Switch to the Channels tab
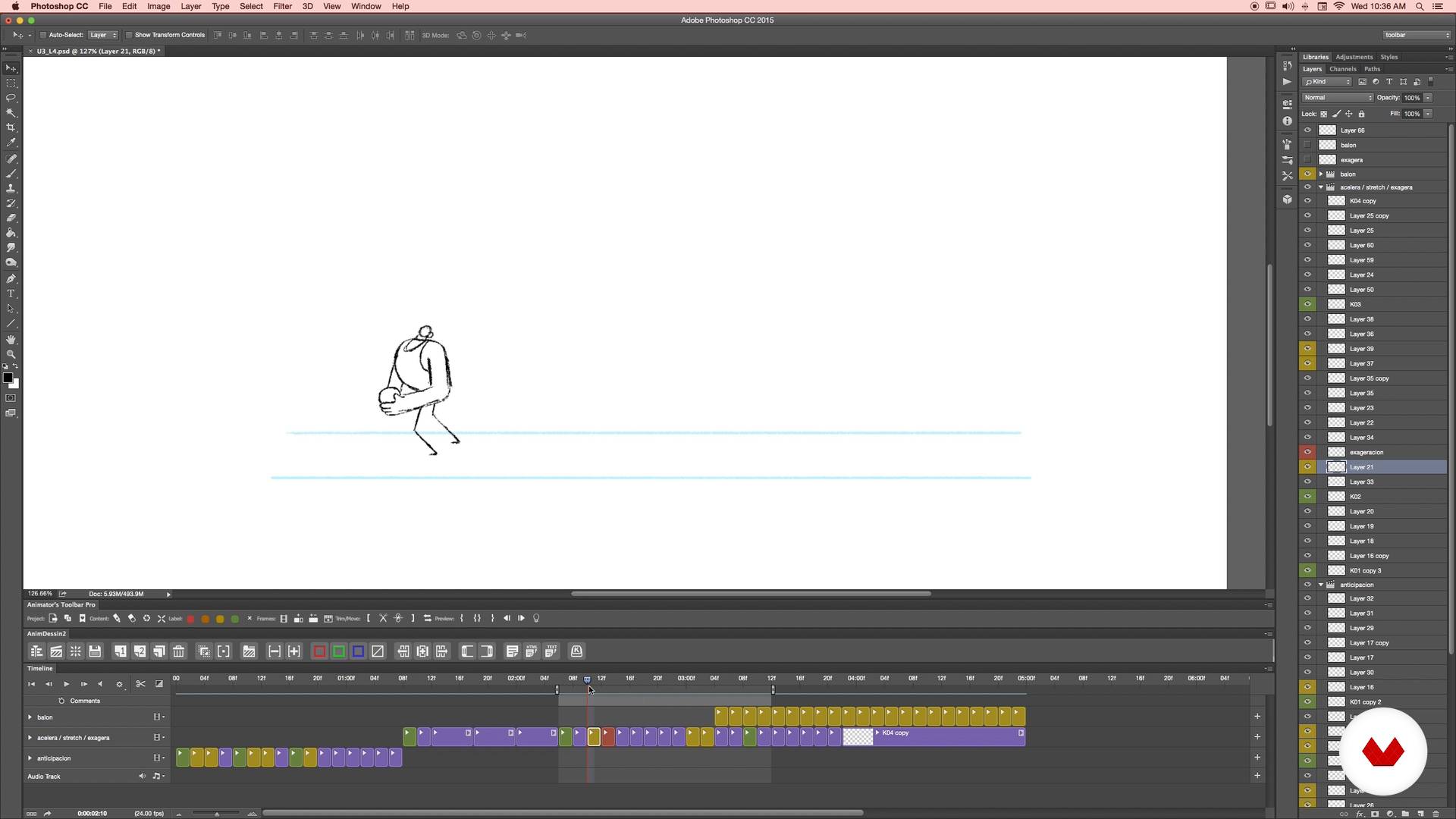 [x=1343, y=69]
